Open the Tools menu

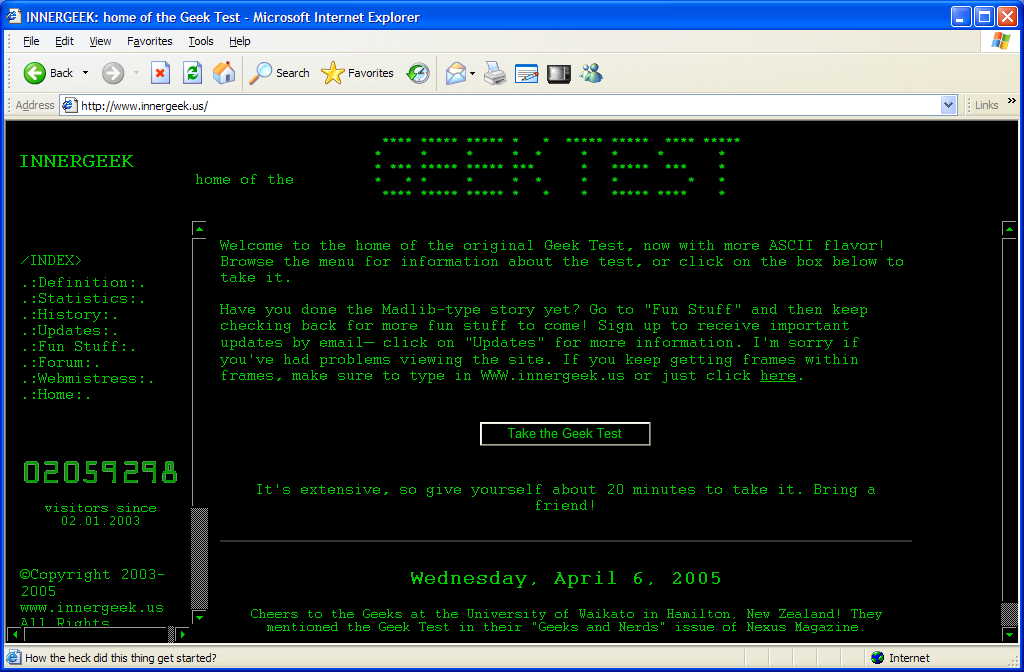201,41
